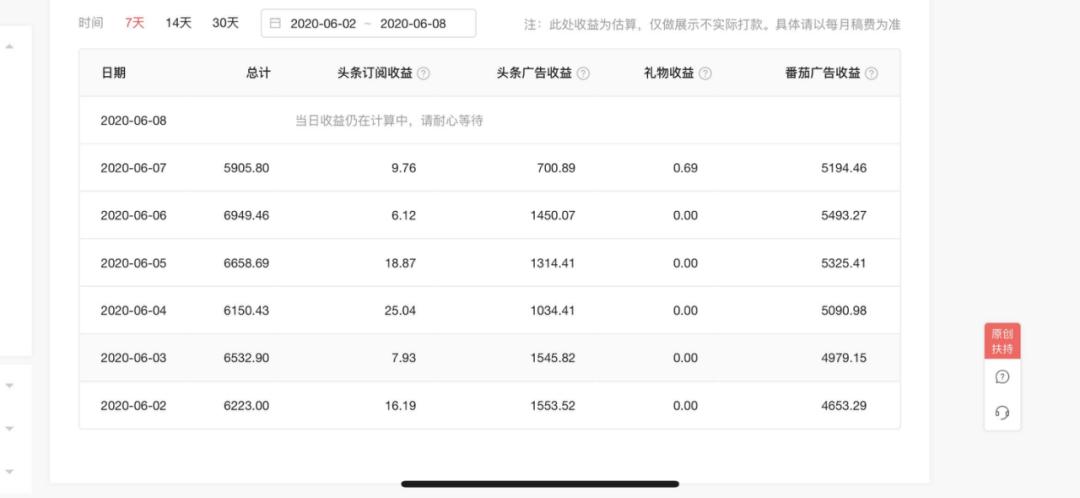Open help tooltip for 头条广告收益
The width and height of the screenshot is (1080, 498).
click(x=583, y=74)
